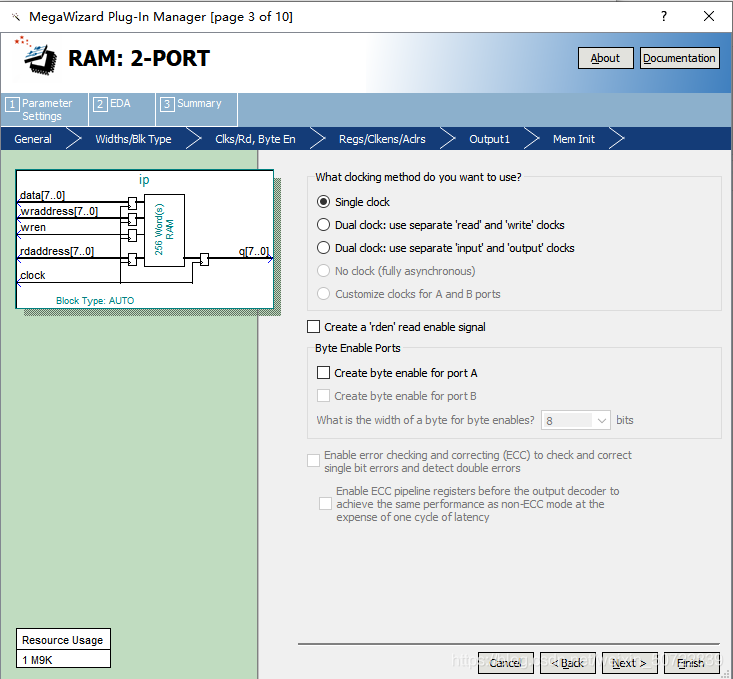The height and width of the screenshot is (679, 733).
Task: Click the q[7..0] output label
Action: (254, 252)
